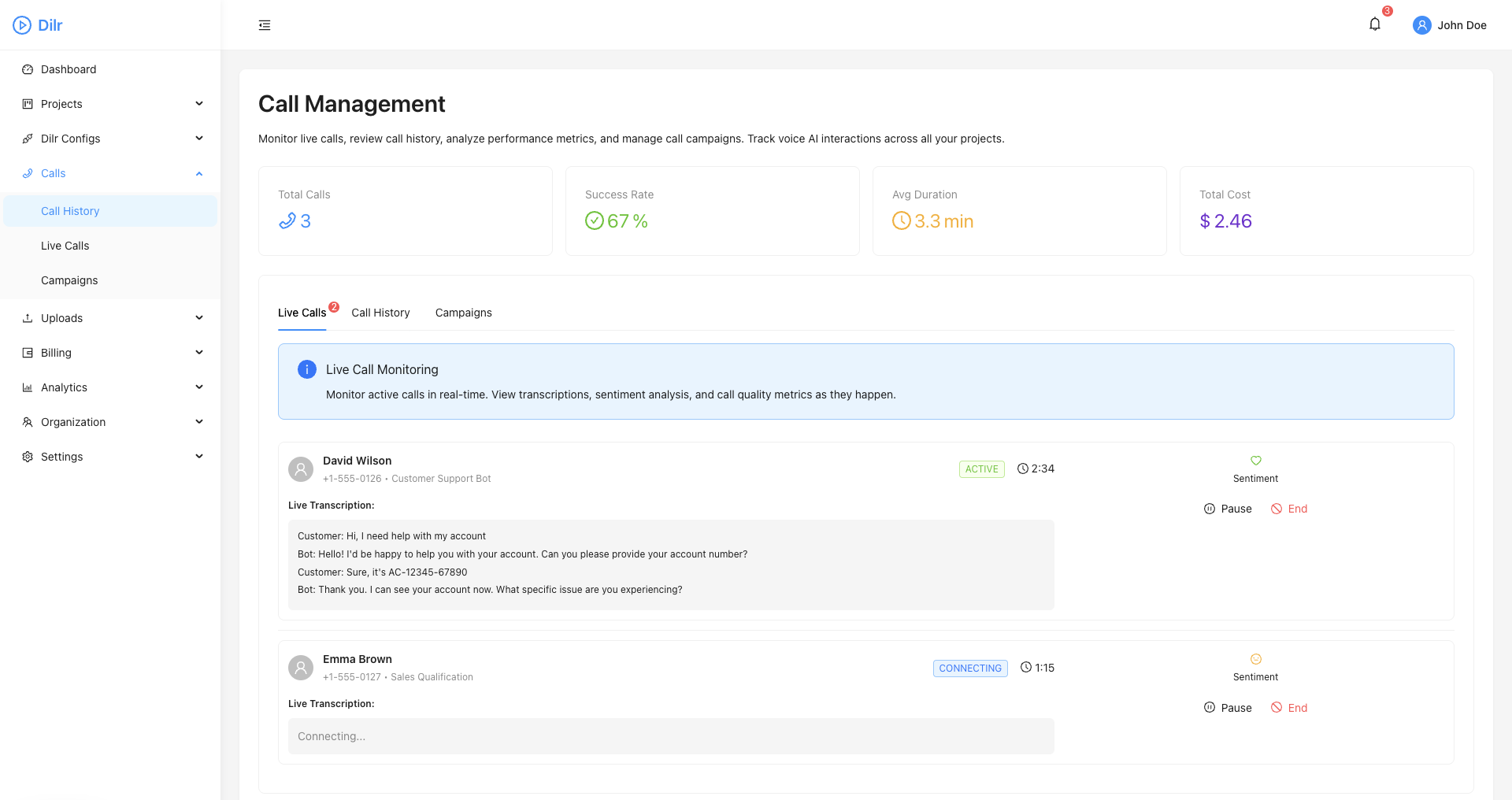The image size is (1512, 800).
Task: Click David Wilson's avatar icon
Action: pos(301,469)
